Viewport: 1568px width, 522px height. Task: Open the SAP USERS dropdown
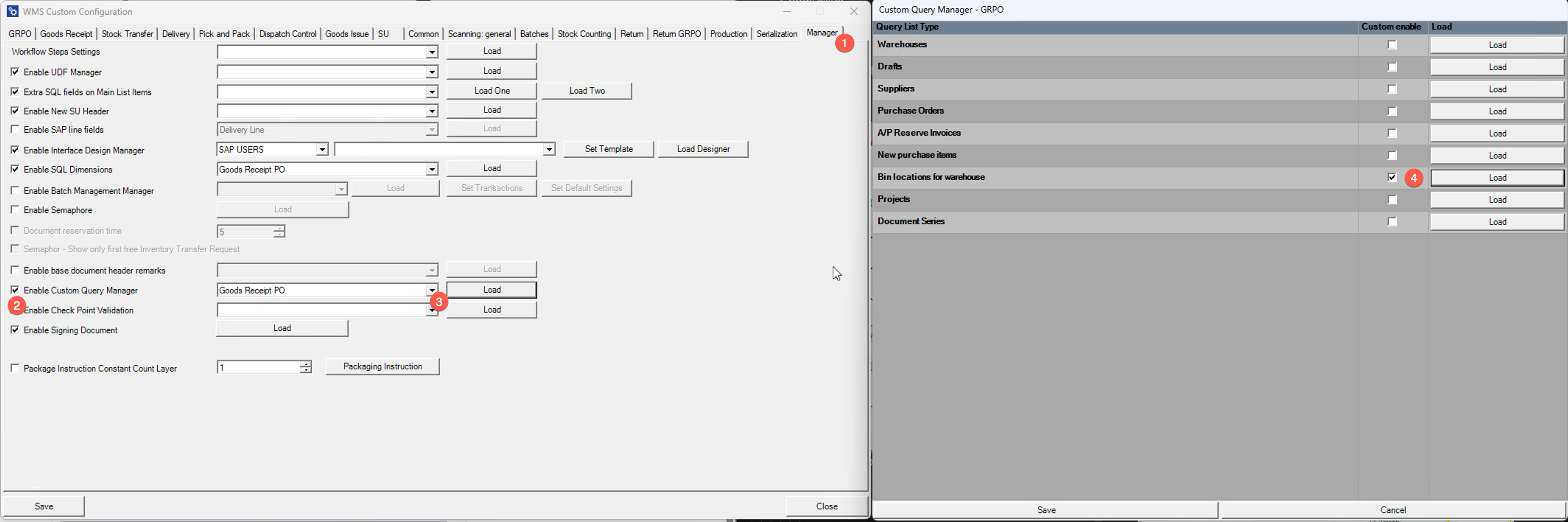(x=323, y=149)
